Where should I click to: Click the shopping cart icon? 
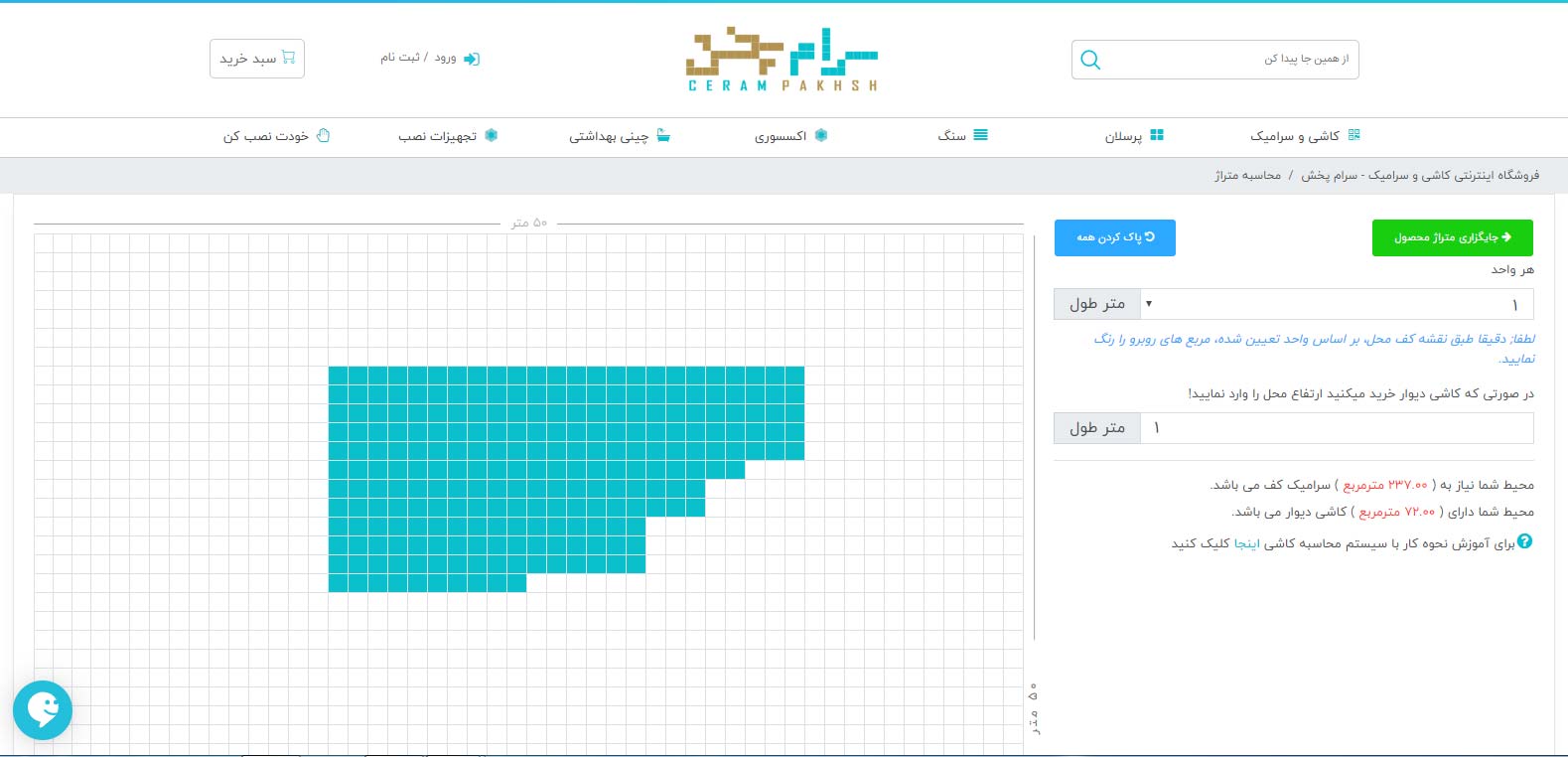(289, 58)
